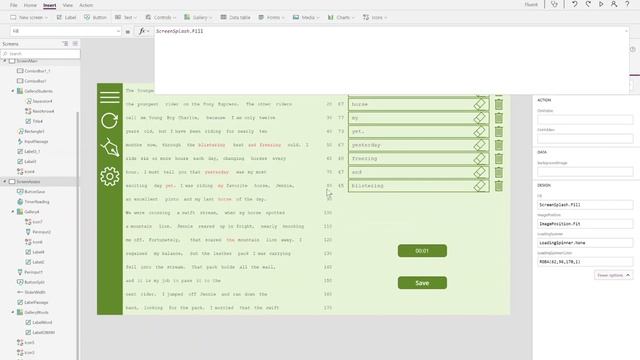This screenshot has height=360, width=640.
Task: Open the Text dropdown in ribbon
Action: [126, 18]
